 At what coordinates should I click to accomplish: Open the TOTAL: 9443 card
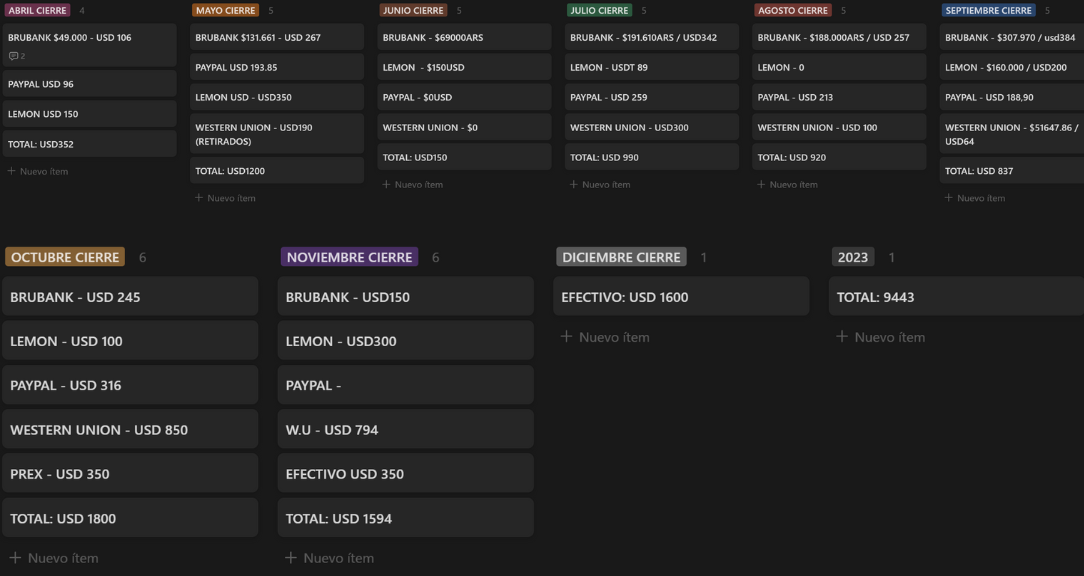(x=958, y=297)
